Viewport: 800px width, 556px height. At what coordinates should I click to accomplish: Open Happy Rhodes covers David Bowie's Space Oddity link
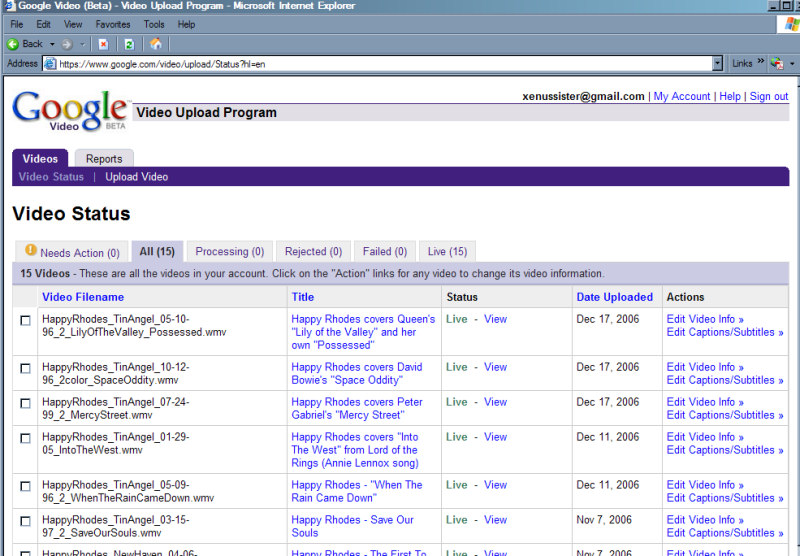(x=357, y=374)
